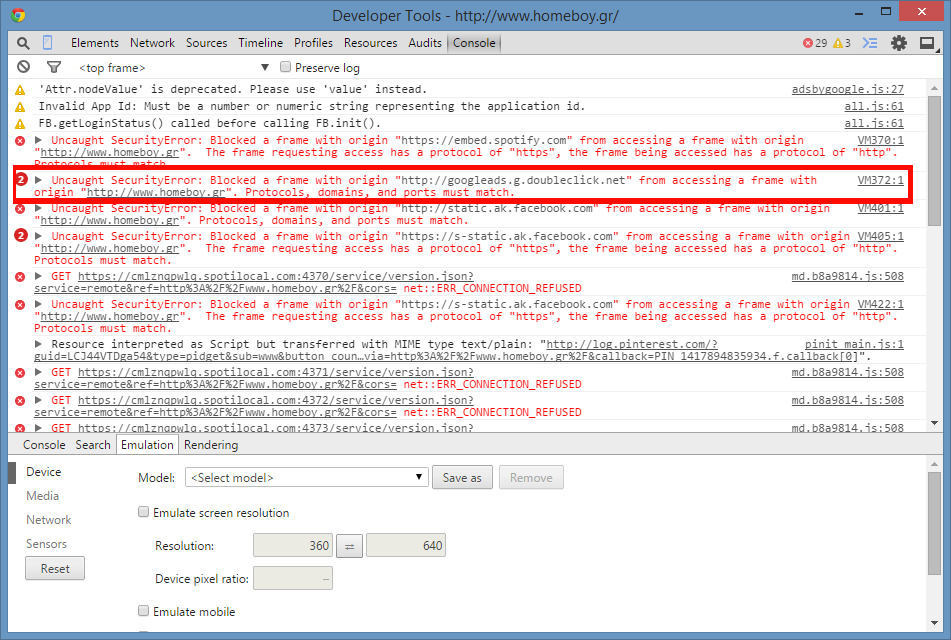Click console scrollbar down arrow
Image resolution: width=951 pixels, height=640 pixels.
click(934, 423)
